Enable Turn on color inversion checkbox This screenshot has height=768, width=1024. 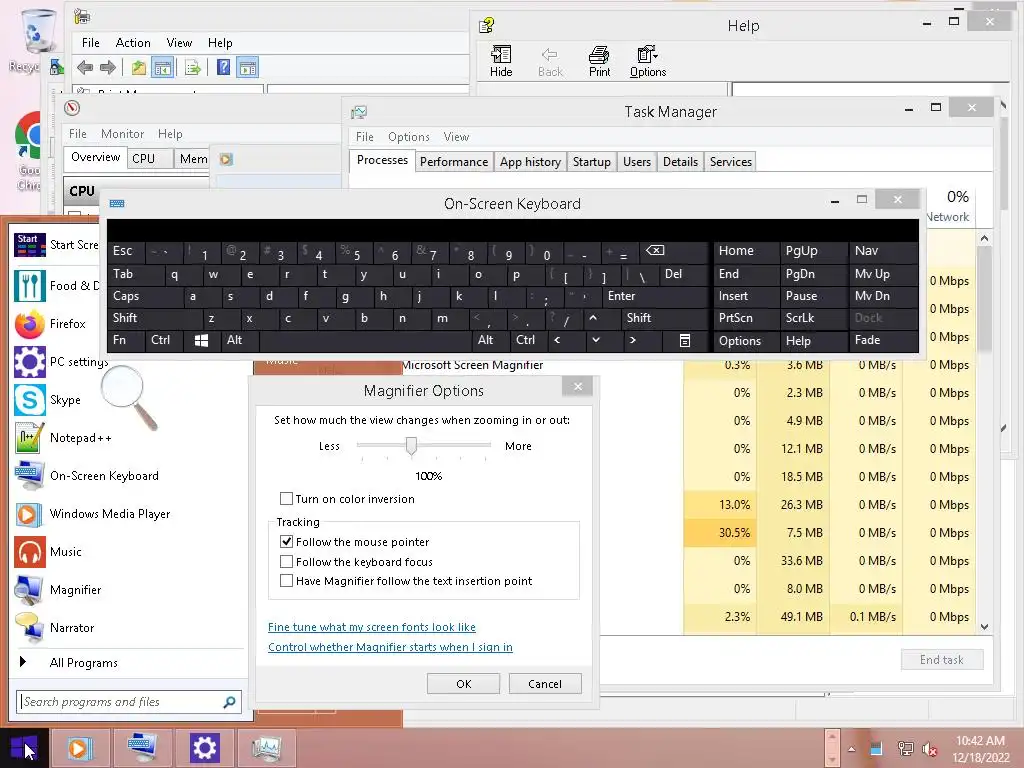tap(286, 499)
